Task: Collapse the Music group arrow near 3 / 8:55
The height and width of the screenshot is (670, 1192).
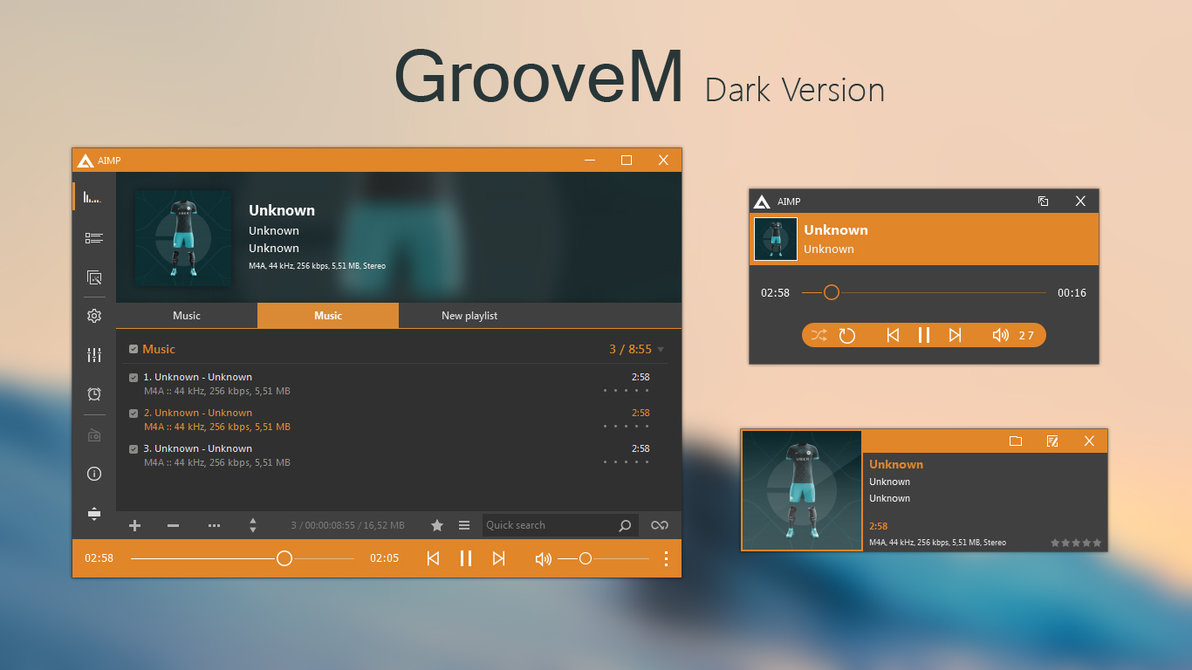Action: pos(661,350)
